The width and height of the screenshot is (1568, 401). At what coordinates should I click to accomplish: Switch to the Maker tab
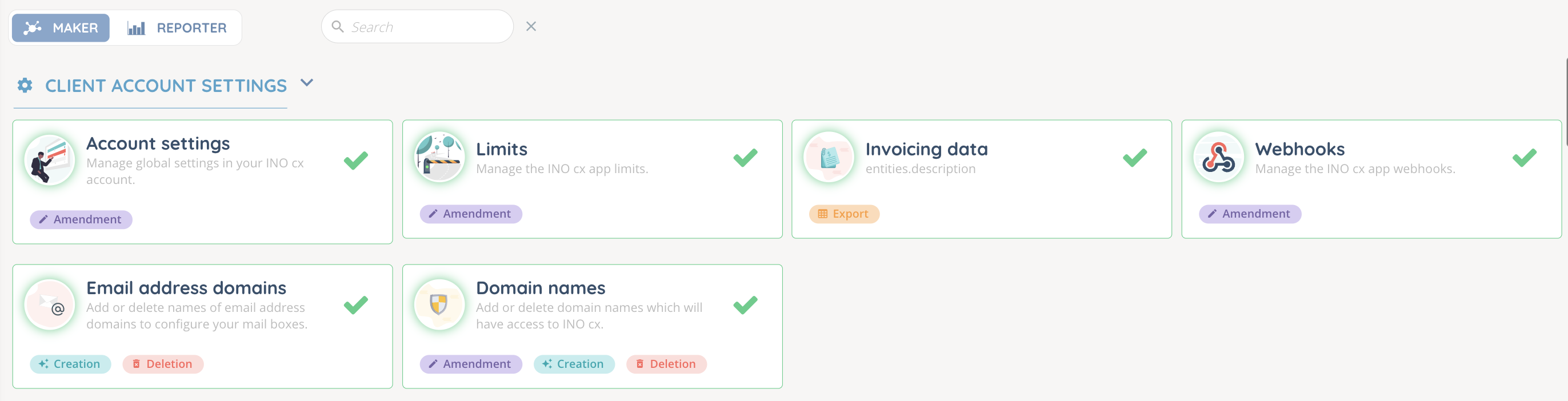pyautogui.click(x=61, y=28)
